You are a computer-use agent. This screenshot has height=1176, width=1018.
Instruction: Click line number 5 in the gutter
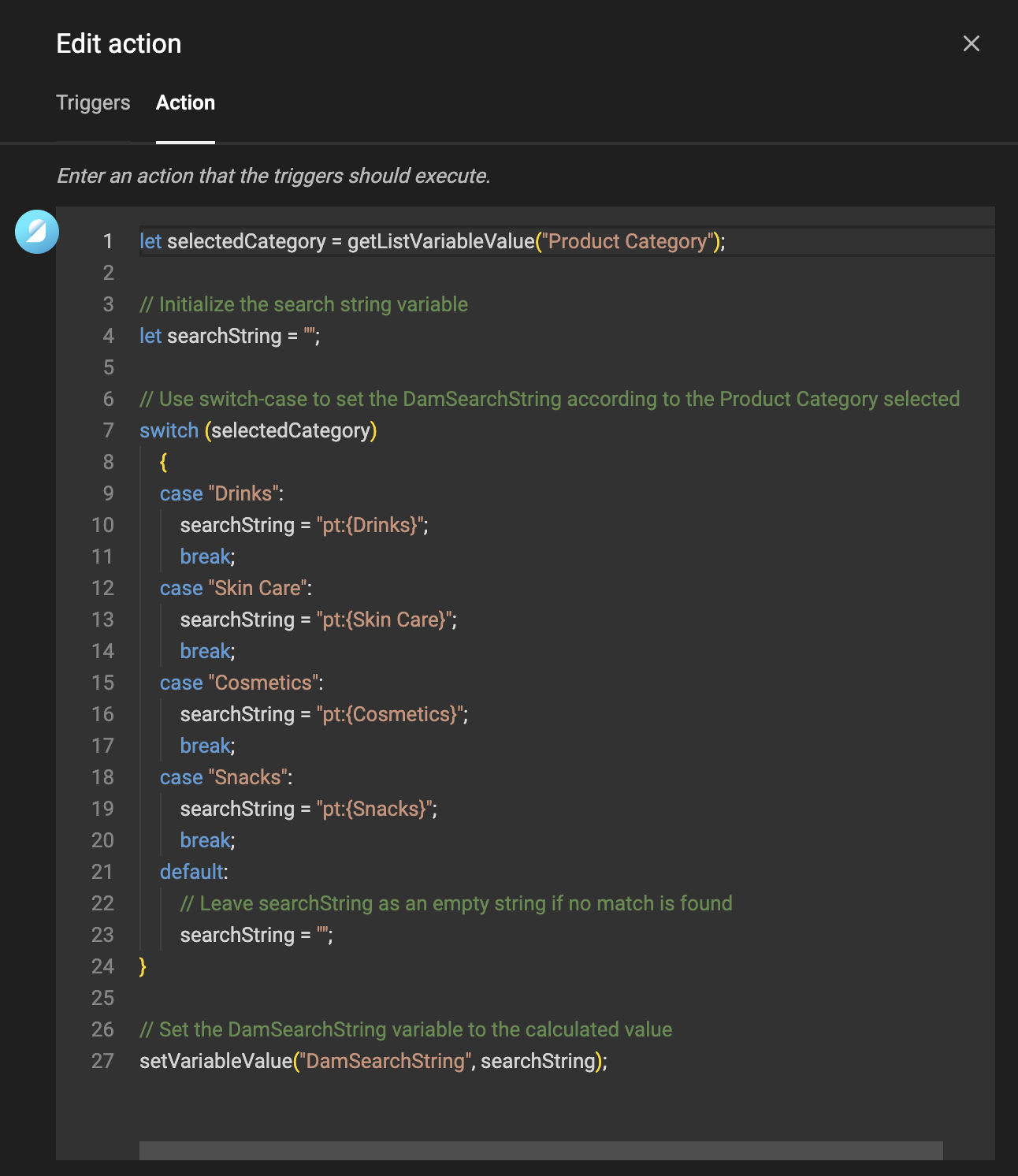pyautogui.click(x=109, y=367)
